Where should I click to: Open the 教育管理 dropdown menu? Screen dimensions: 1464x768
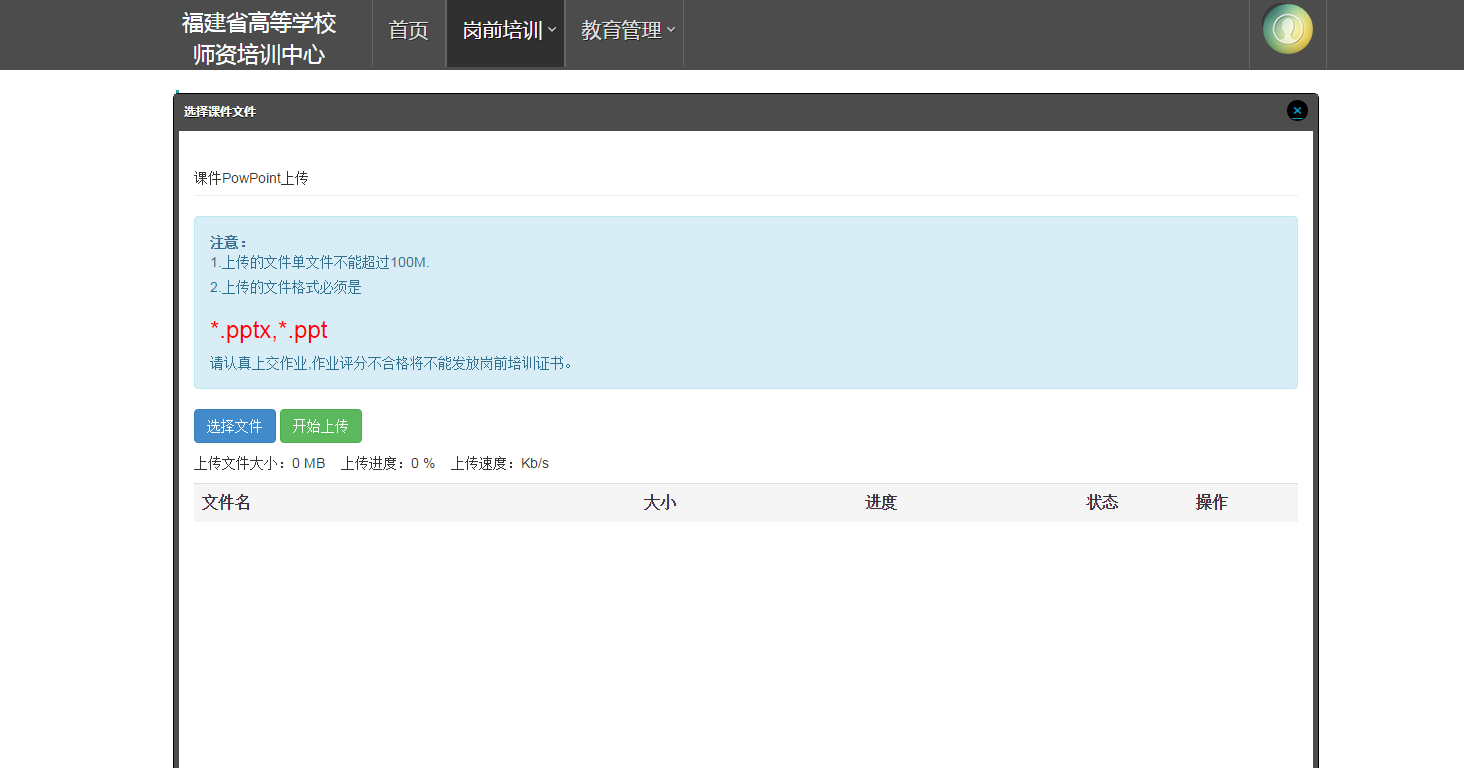627,31
